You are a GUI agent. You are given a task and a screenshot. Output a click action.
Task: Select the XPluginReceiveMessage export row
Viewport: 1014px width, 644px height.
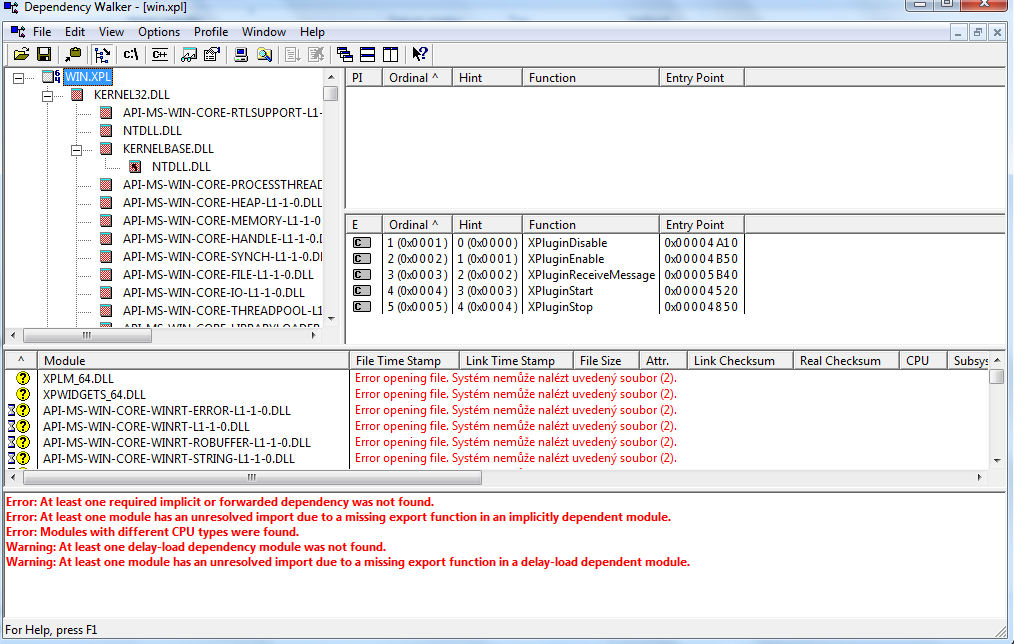(545, 275)
